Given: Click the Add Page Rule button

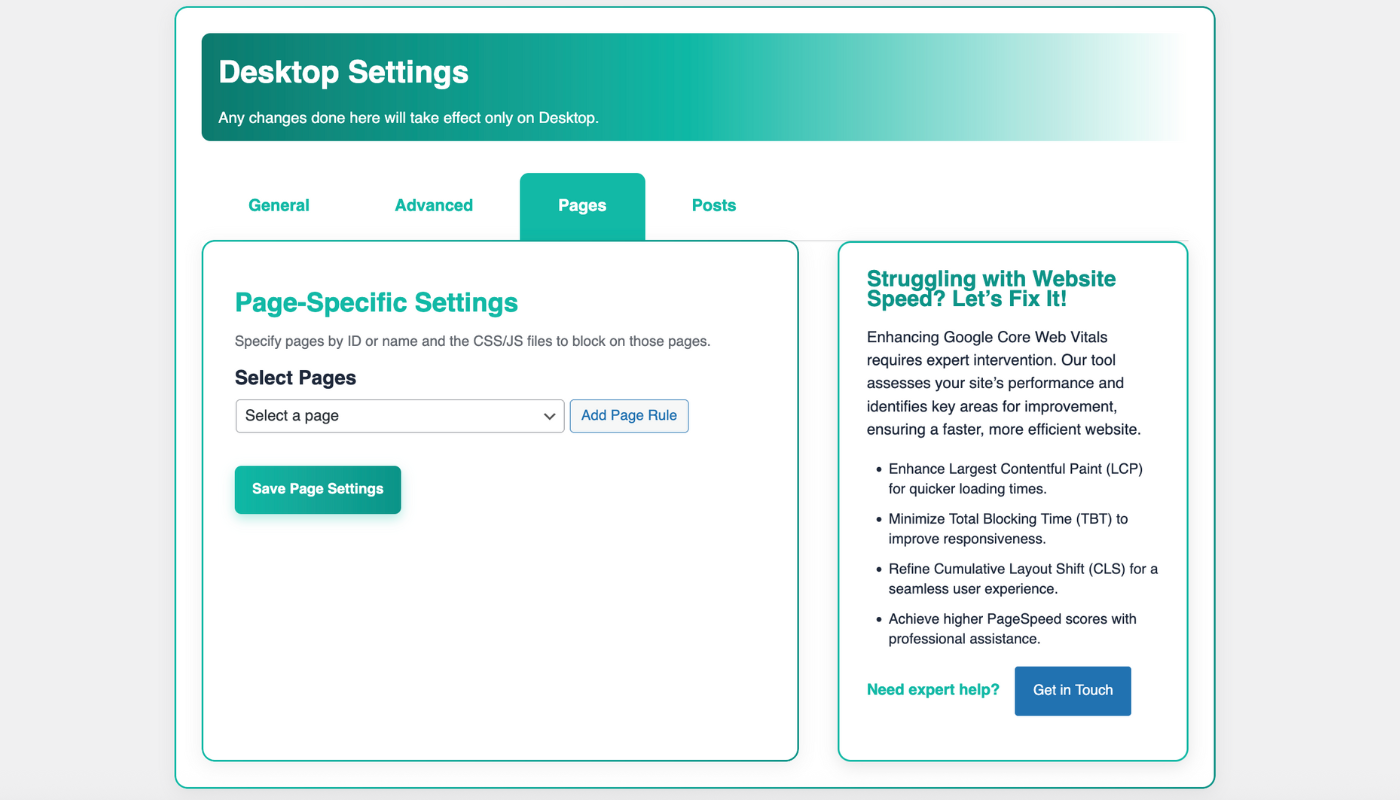Looking at the screenshot, I should [x=629, y=416].
